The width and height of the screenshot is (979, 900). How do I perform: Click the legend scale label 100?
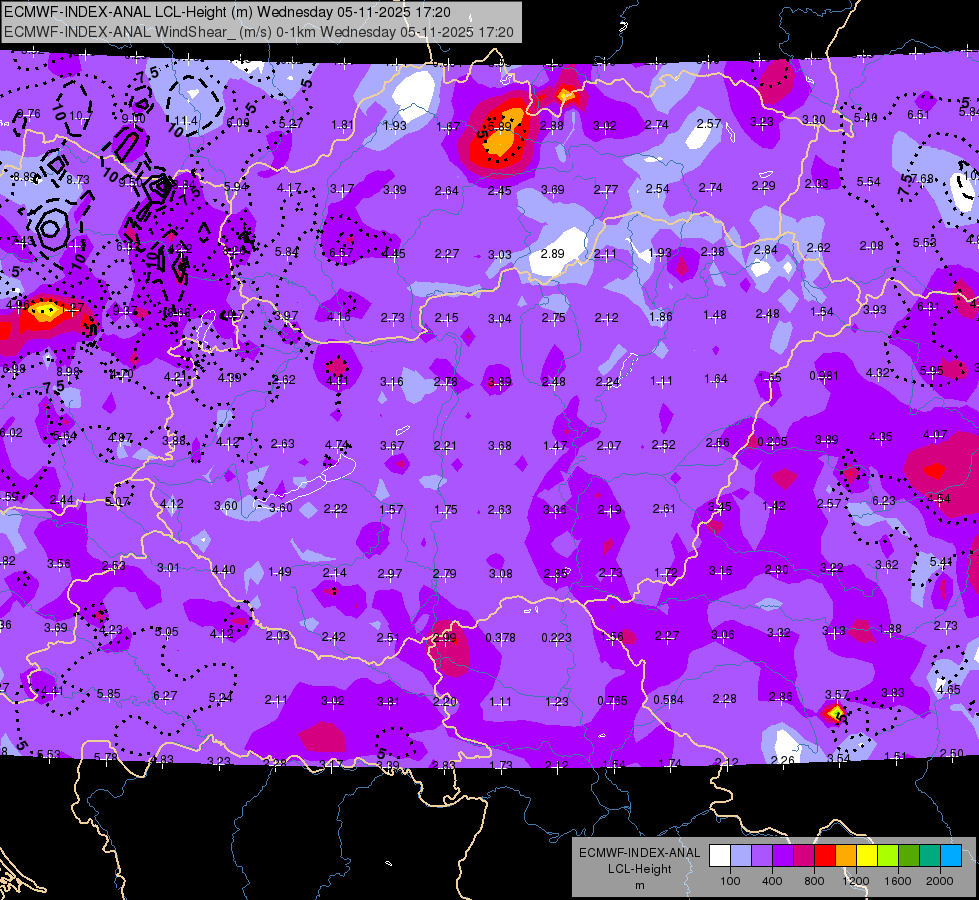730,881
